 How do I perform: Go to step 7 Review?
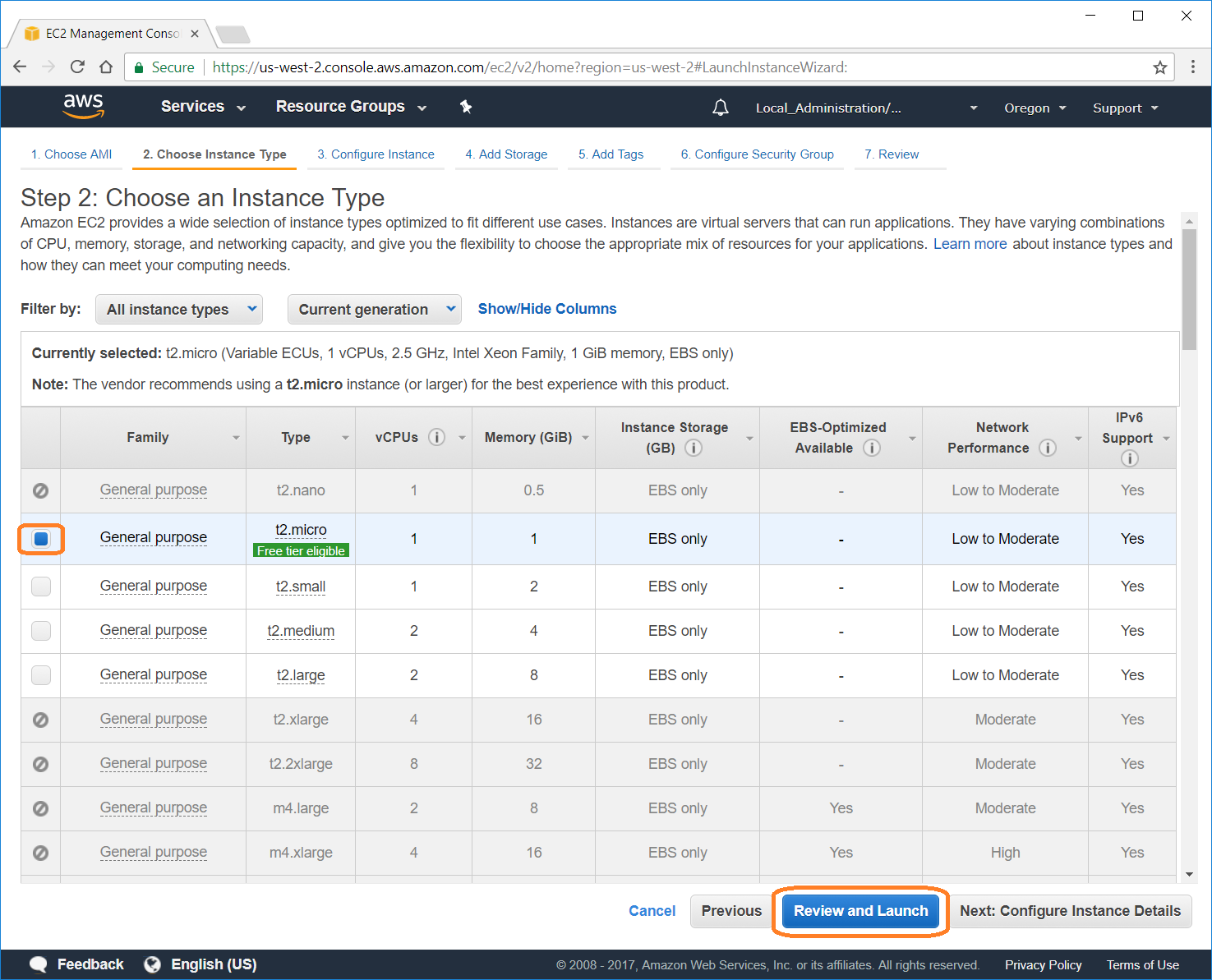[892, 154]
